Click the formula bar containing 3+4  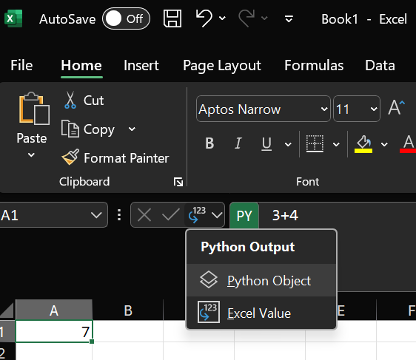click(x=338, y=215)
